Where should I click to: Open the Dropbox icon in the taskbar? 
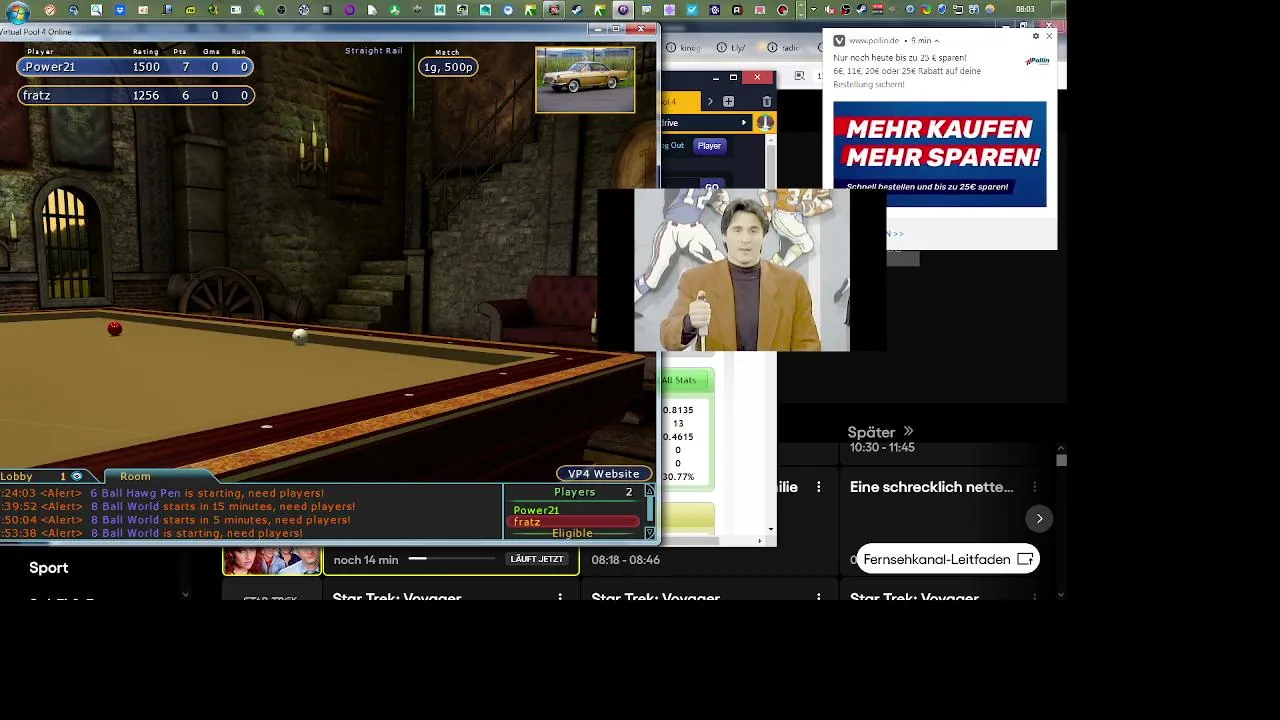[120, 10]
